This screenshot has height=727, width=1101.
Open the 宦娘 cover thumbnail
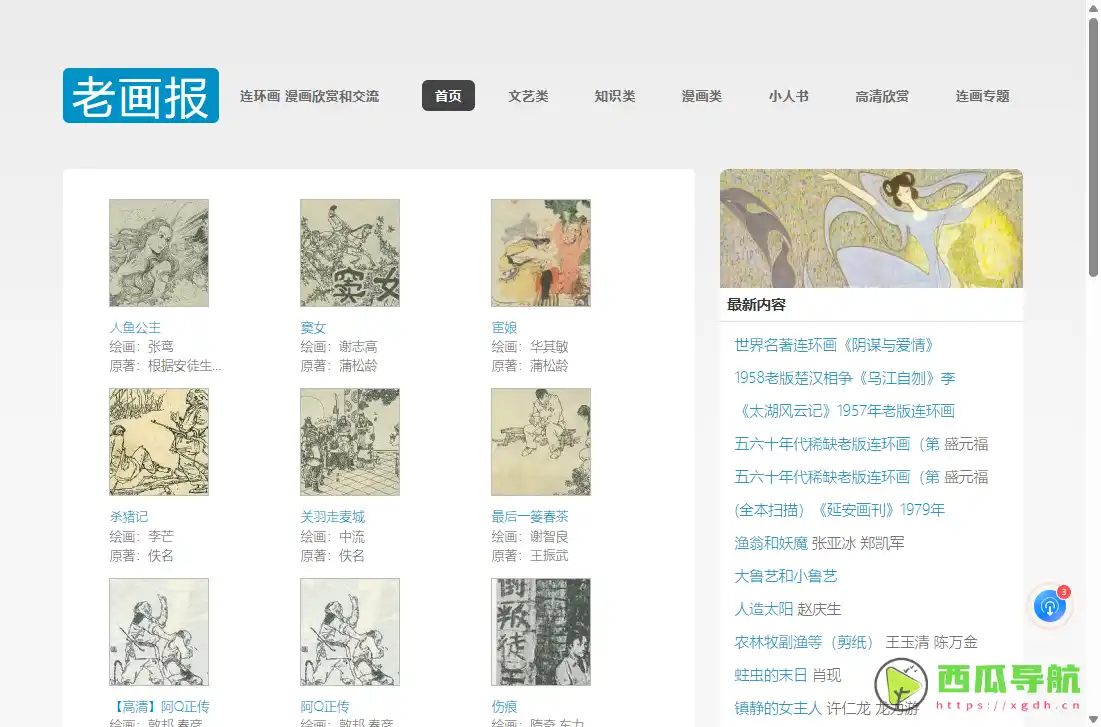point(541,253)
